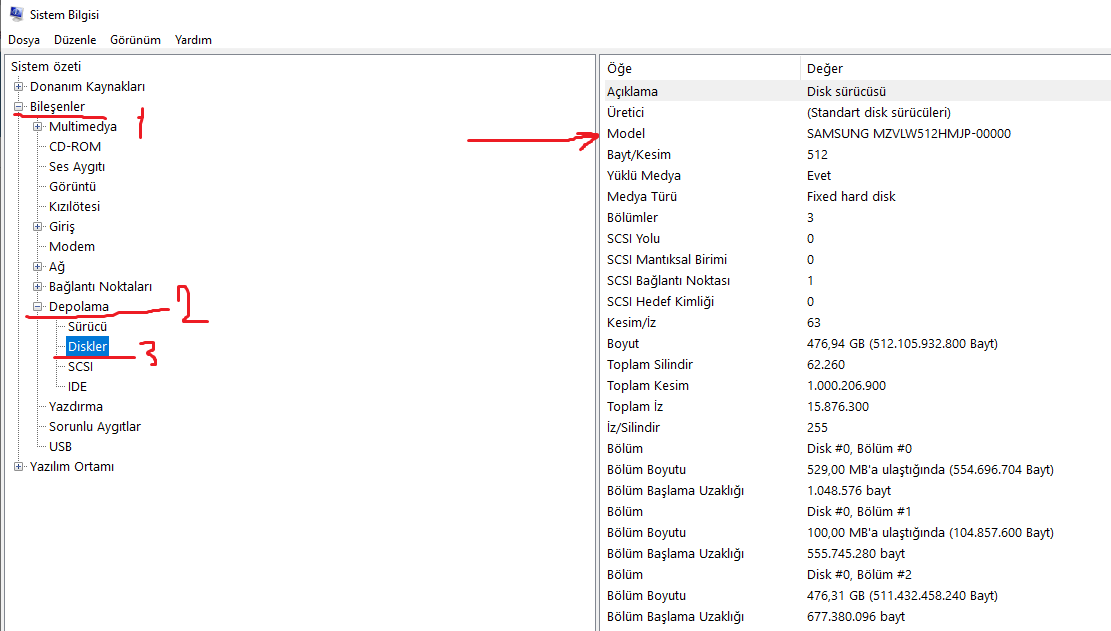
Task: Open the Dosya menu
Action: click(x=24, y=40)
